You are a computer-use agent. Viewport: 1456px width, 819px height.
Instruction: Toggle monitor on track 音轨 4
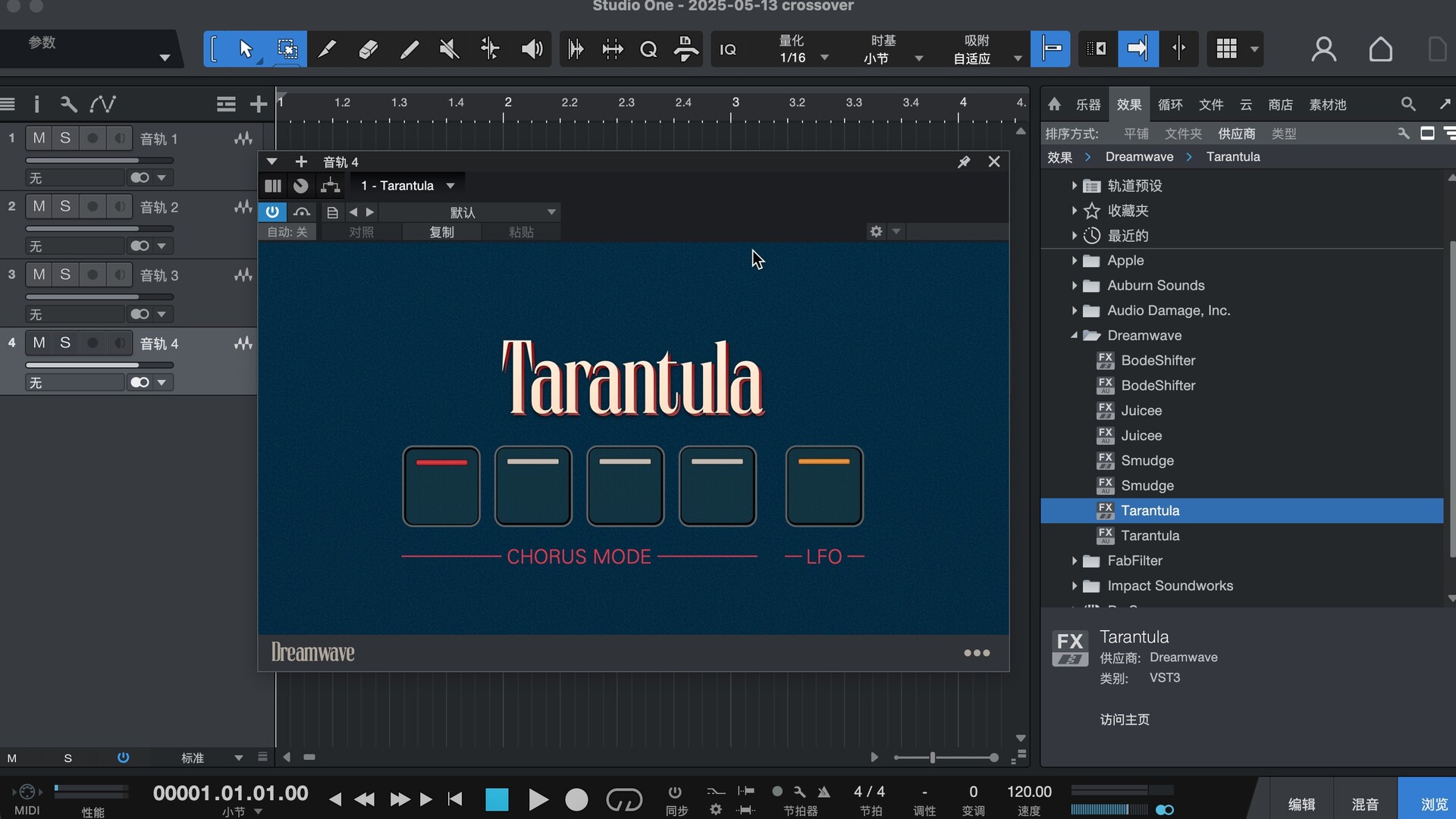(x=119, y=343)
